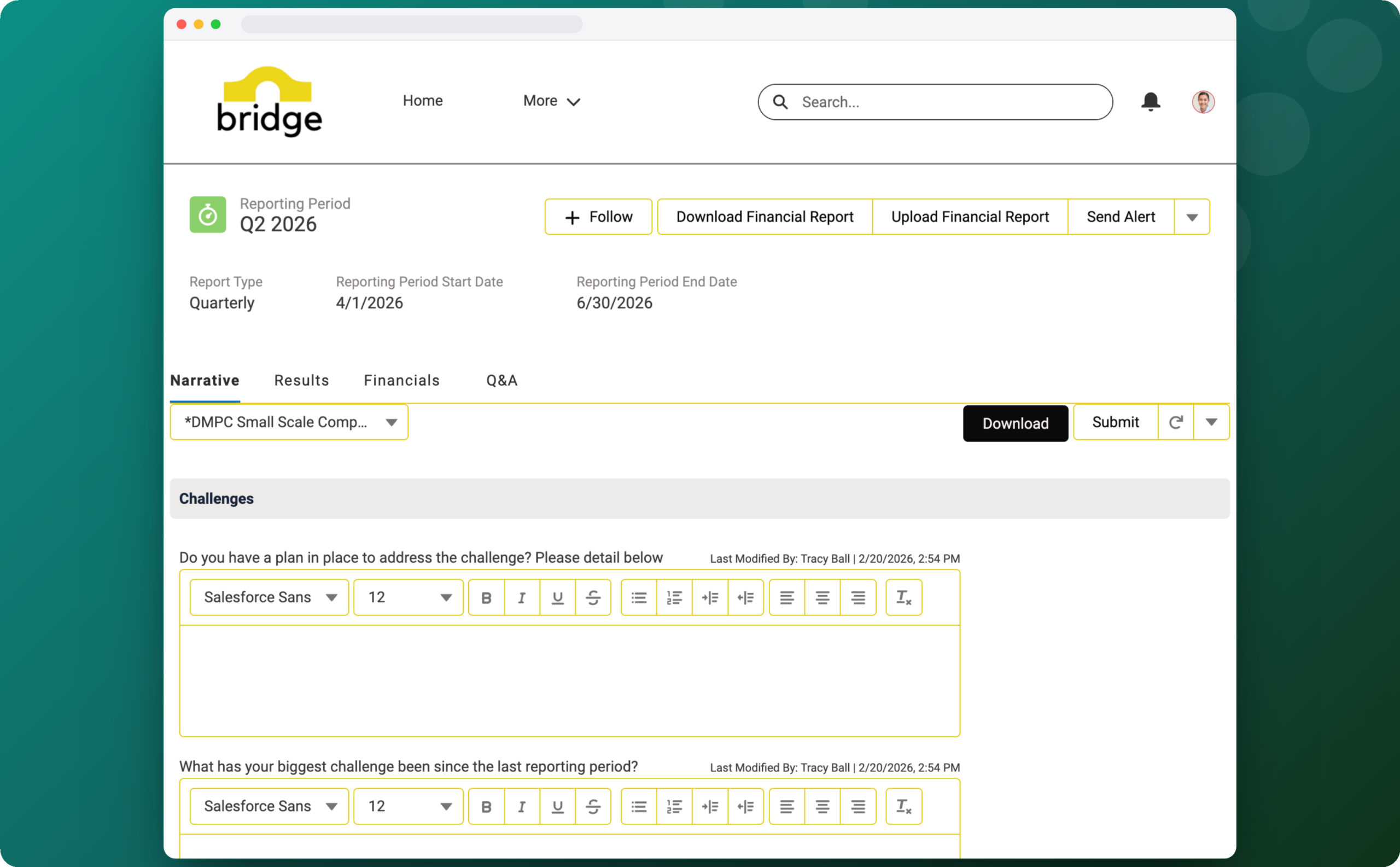Viewport: 1400px width, 867px height.
Task: Toggle Italic in first editor toolbar
Action: pyautogui.click(x=522, y=597)
